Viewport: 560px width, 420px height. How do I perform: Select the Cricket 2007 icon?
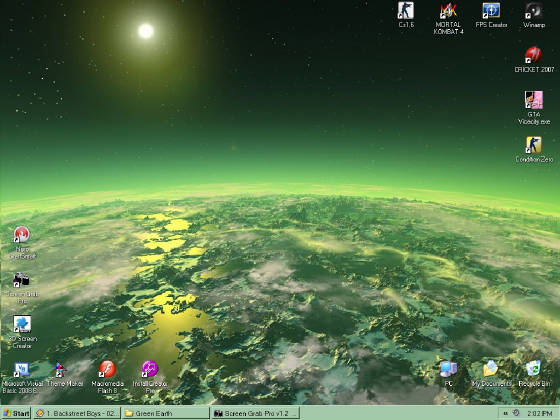pos(534,55)
